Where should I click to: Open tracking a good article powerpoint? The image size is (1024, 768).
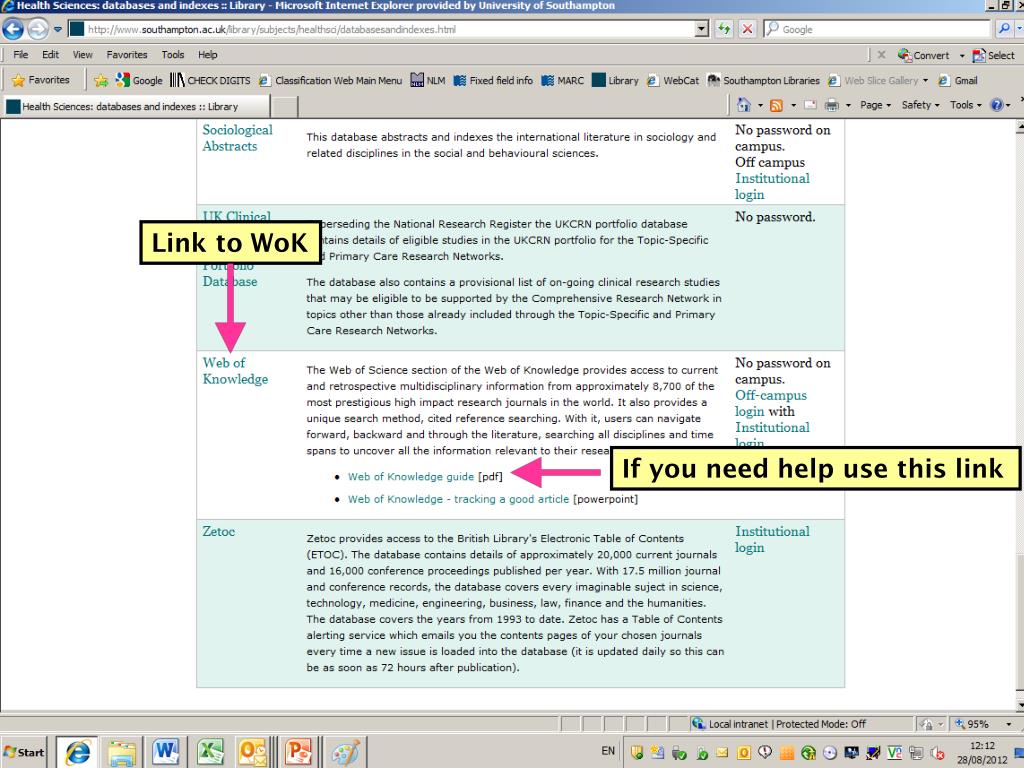click(458, 499)
